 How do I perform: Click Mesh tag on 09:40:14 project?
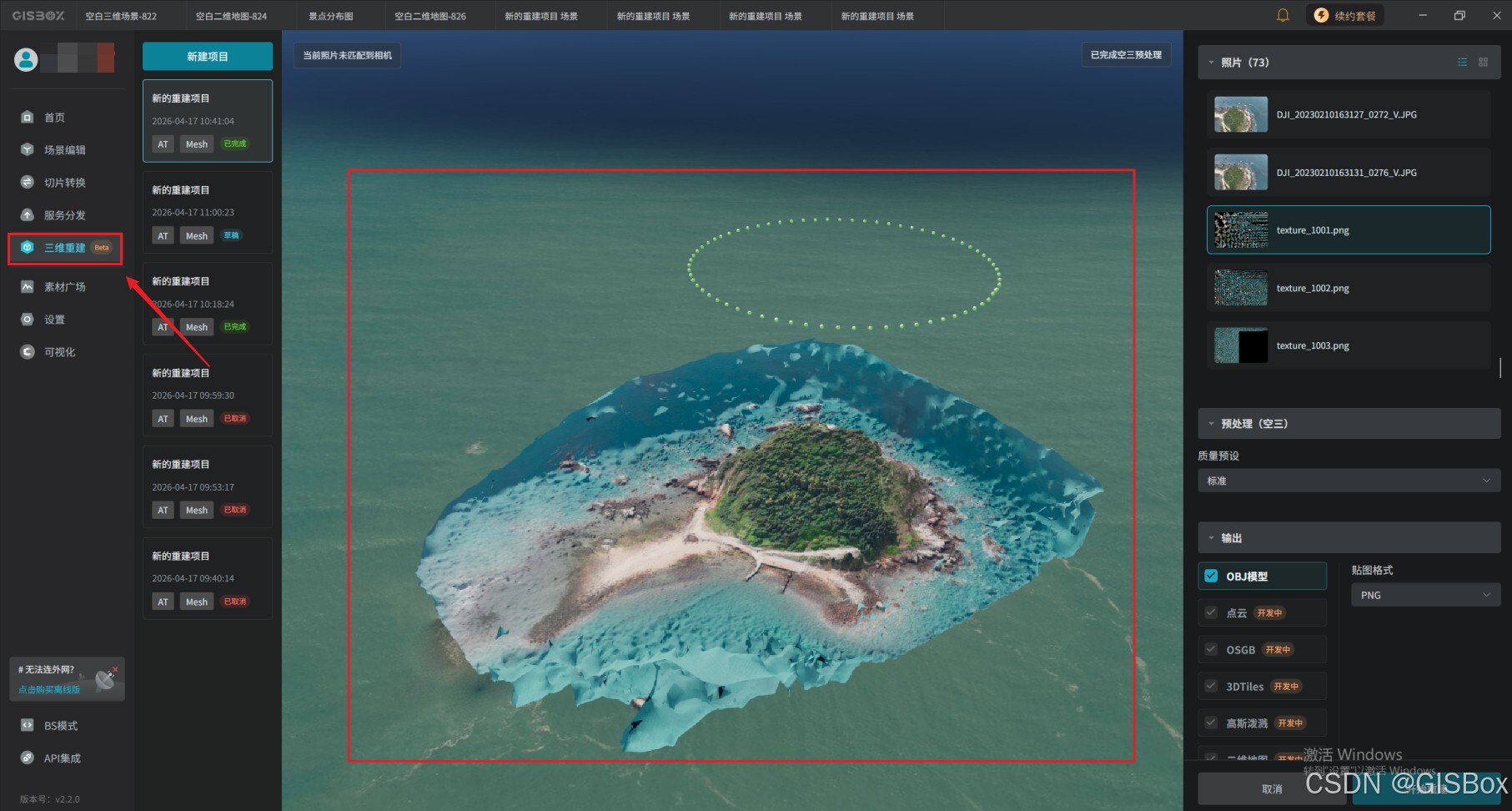point(197,602)
